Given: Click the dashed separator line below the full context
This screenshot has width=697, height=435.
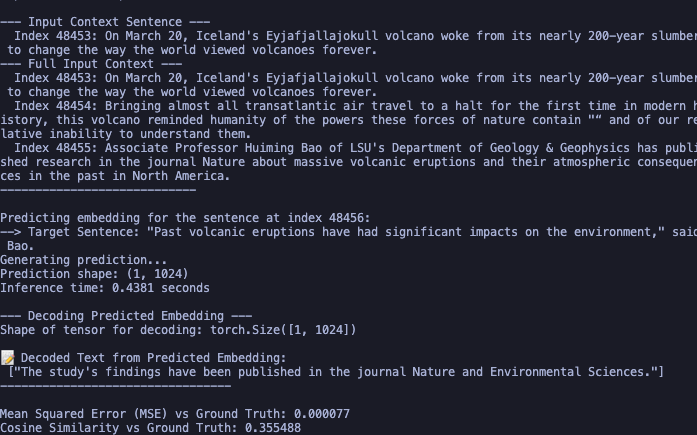Looking at the screenshot, I should (112, 190).
